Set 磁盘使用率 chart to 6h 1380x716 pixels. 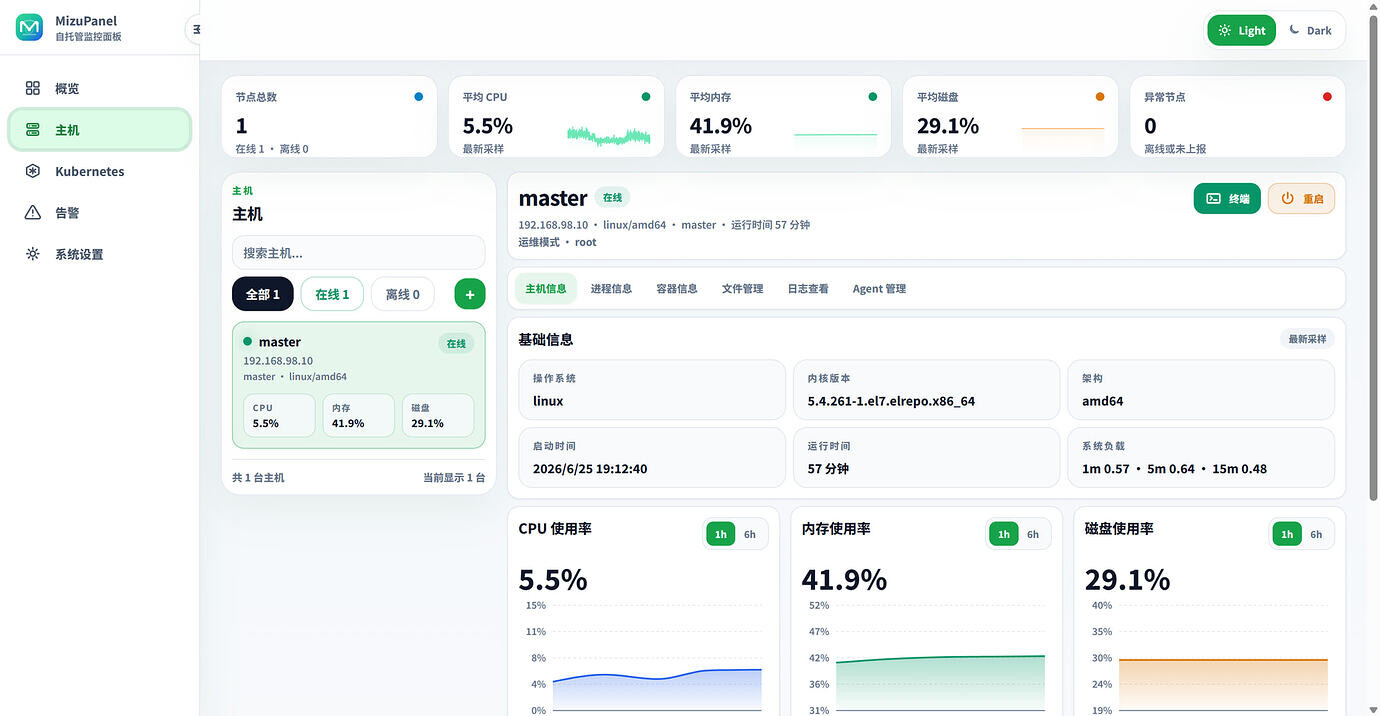1316,534
